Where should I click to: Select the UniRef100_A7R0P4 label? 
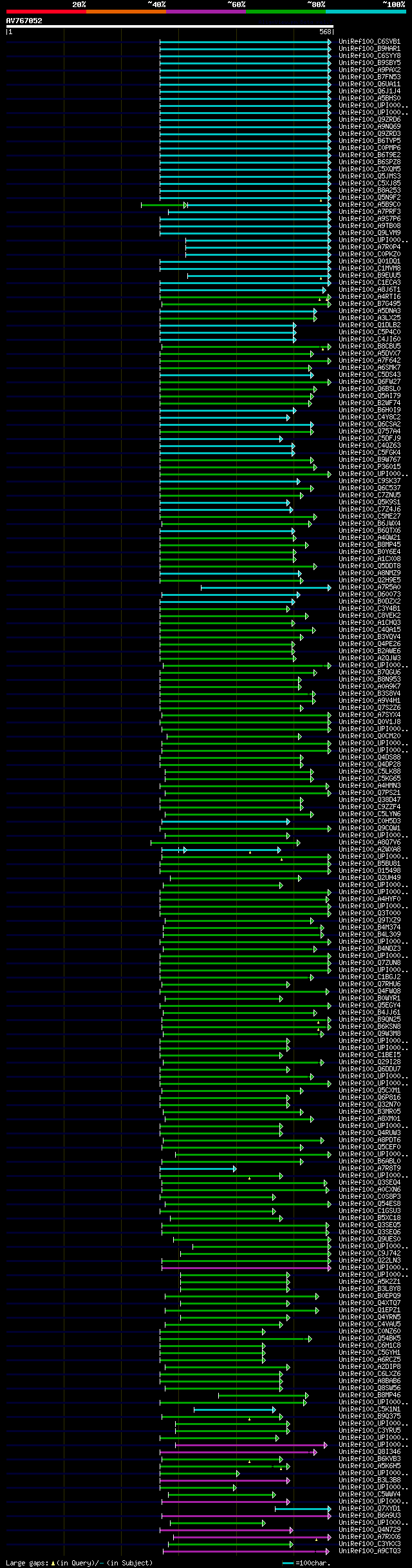pyautogui.click(x=370, y=247)
